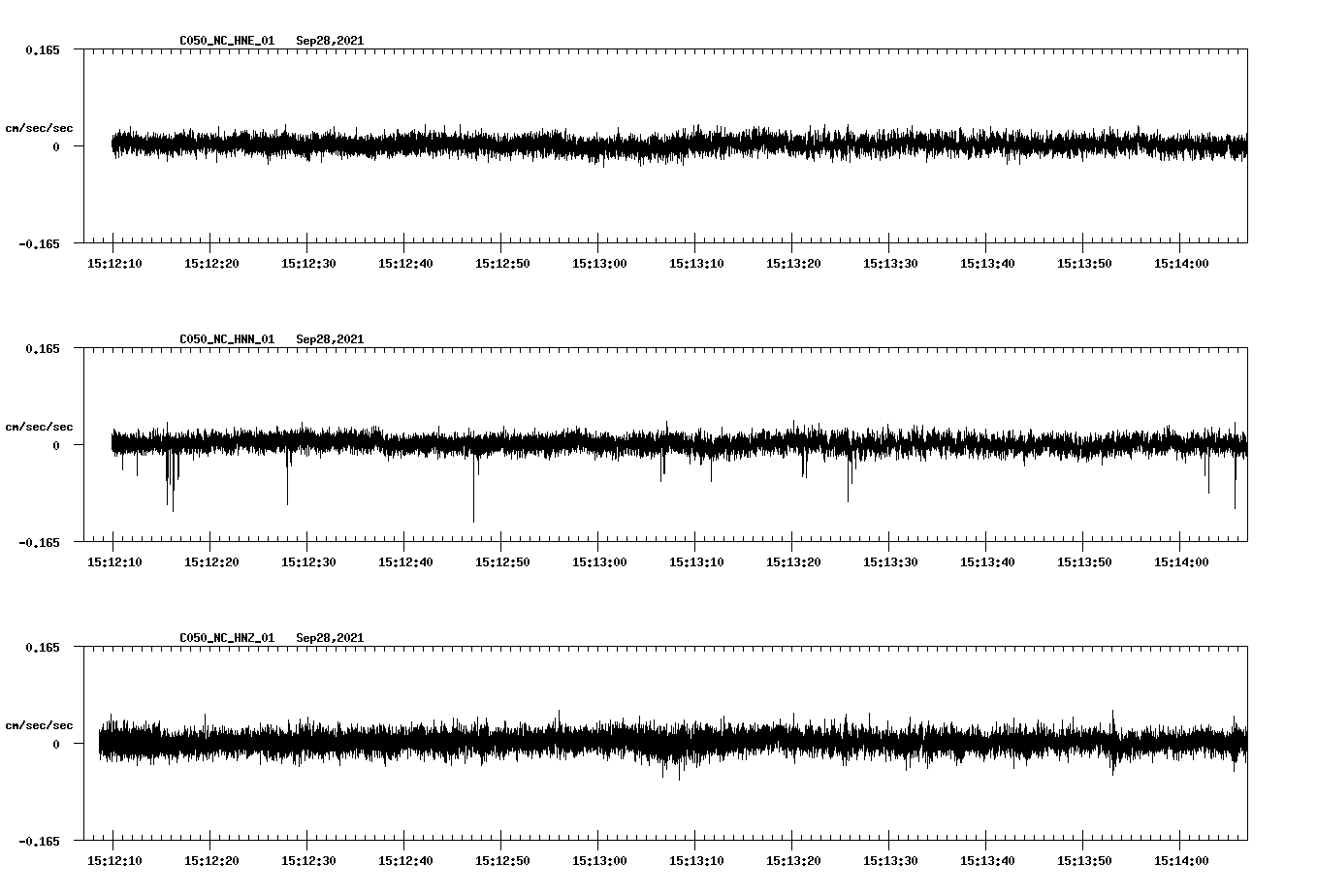Click 15:13:40 time label under HNZ plot
Viewport: 1317px width, 896px height.
pos(987,860)
